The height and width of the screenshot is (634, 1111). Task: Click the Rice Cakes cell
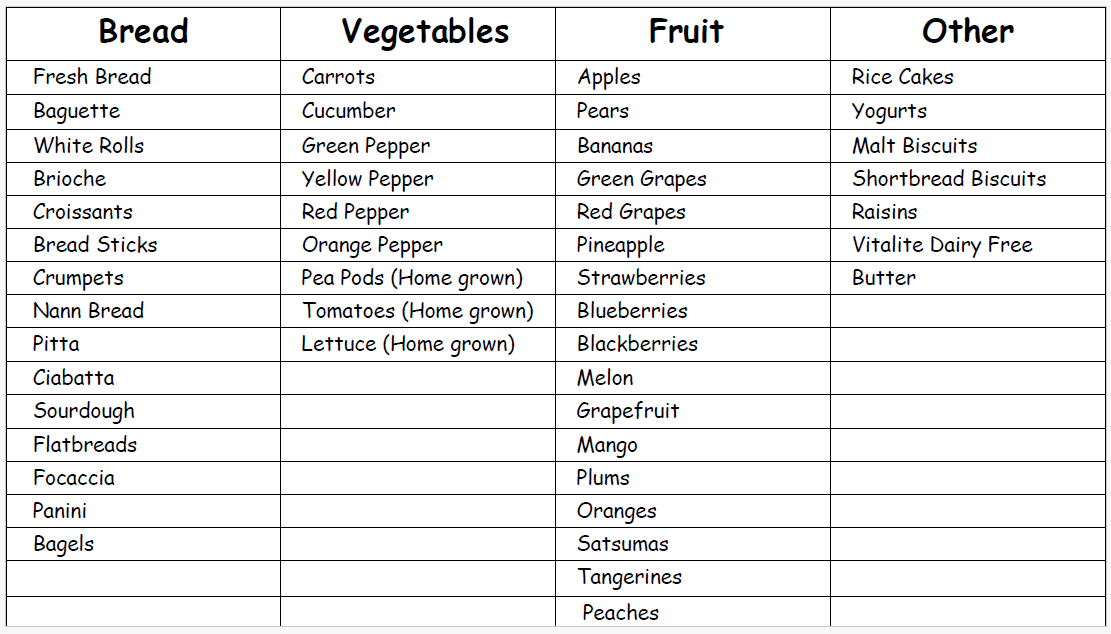pos(903,77)
